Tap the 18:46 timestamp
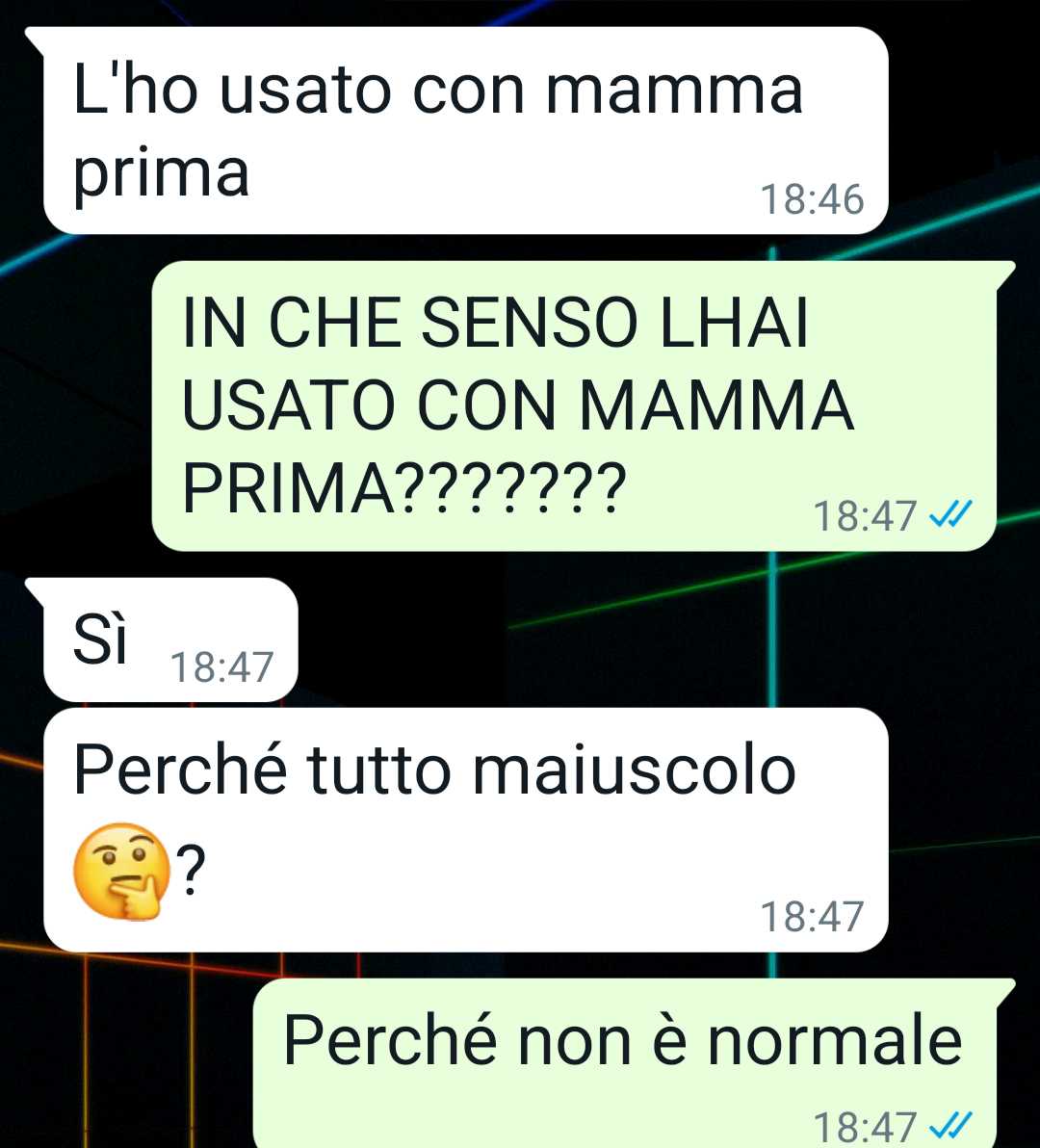This screenshot has height=1148, width=1040. pos(813,199)
